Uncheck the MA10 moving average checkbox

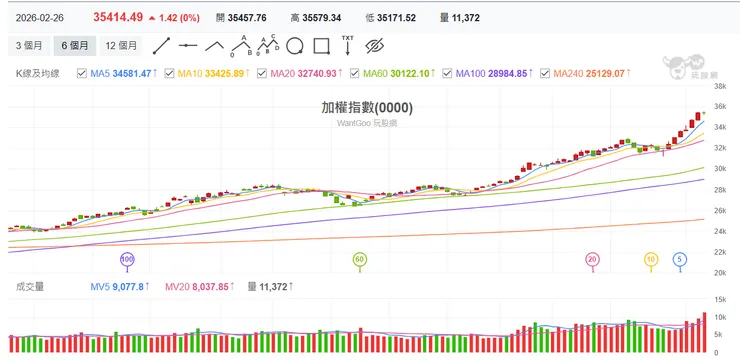pos(169,74)
